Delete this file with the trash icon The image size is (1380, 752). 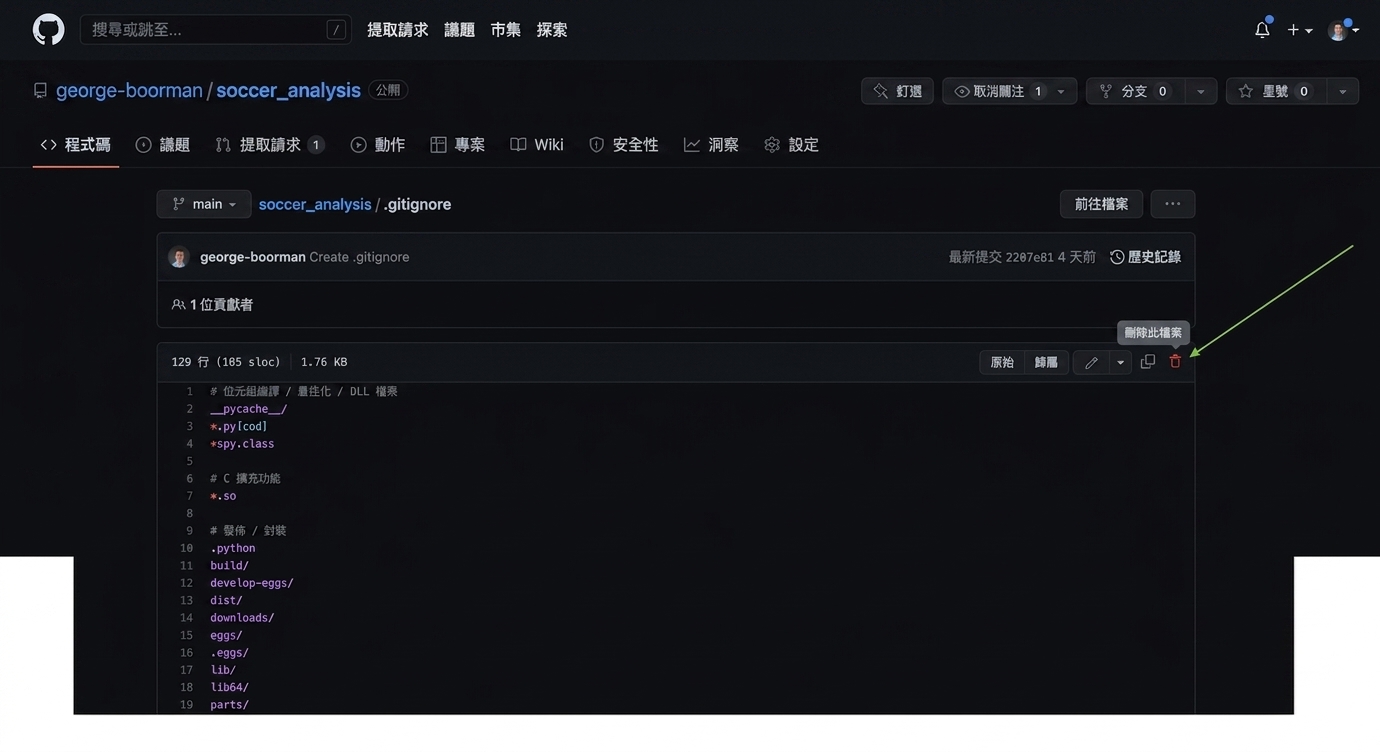tap(1175, 362)
